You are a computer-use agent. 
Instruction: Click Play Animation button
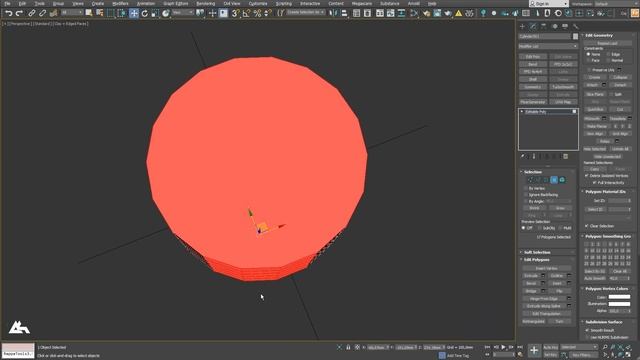503,347
